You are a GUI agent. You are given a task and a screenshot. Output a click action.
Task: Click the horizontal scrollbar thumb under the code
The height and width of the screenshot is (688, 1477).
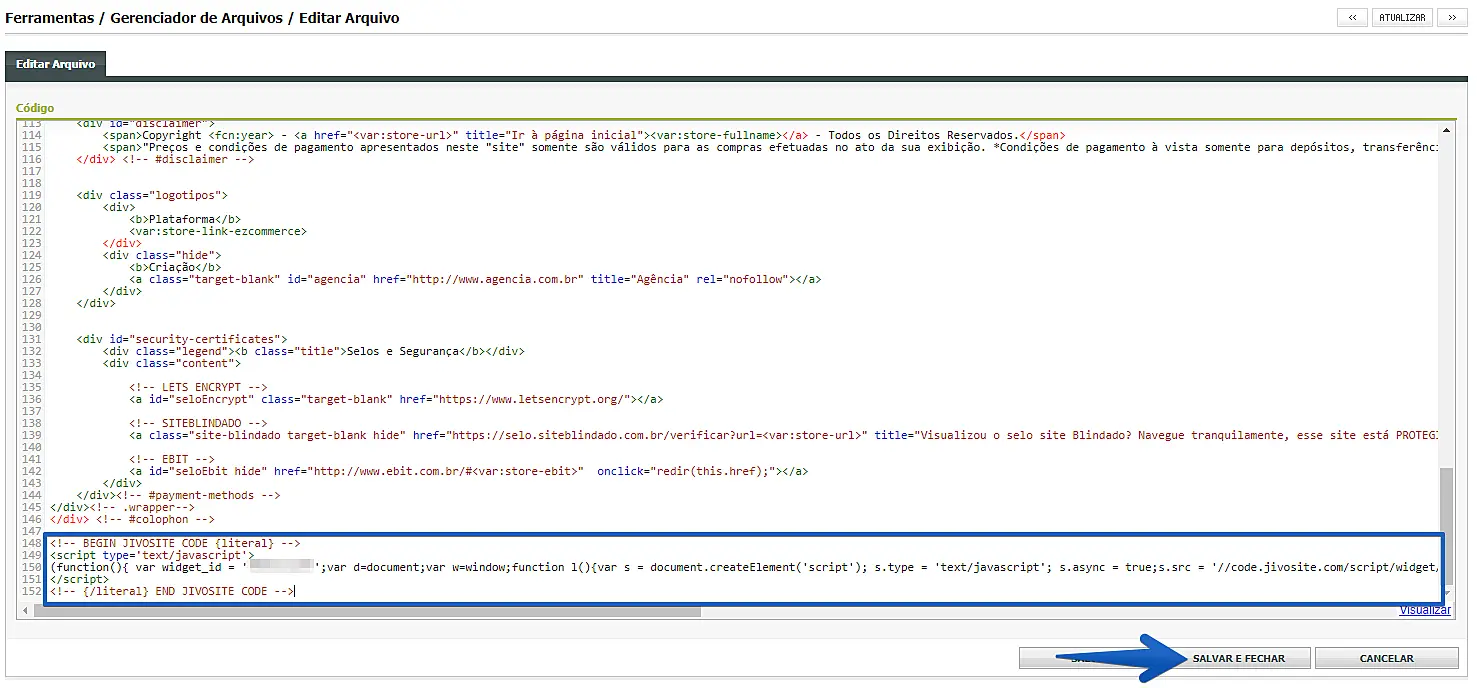[x=375, y=610]
